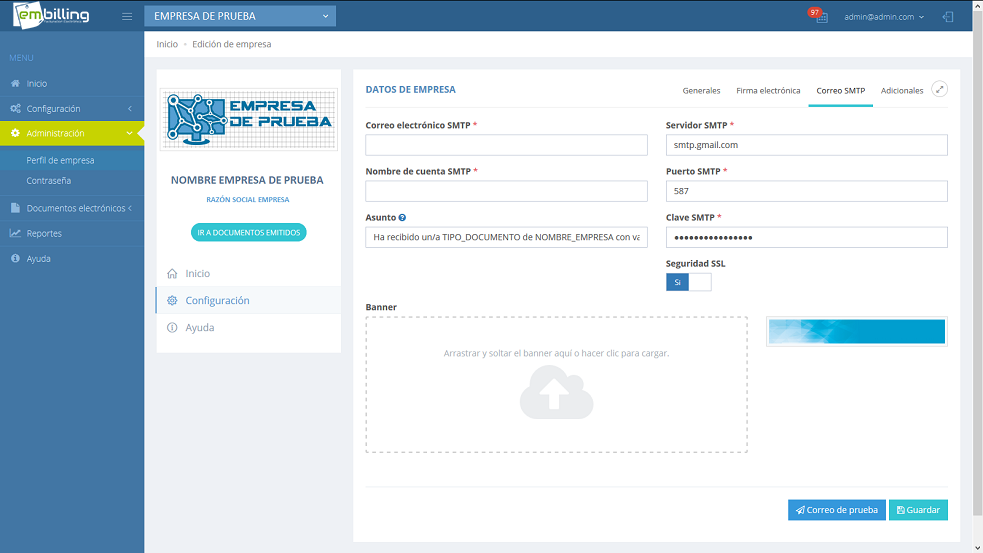
Task: Expand the Documentos electrónicos sidebar chevron
Action: (x=130, y=208)
